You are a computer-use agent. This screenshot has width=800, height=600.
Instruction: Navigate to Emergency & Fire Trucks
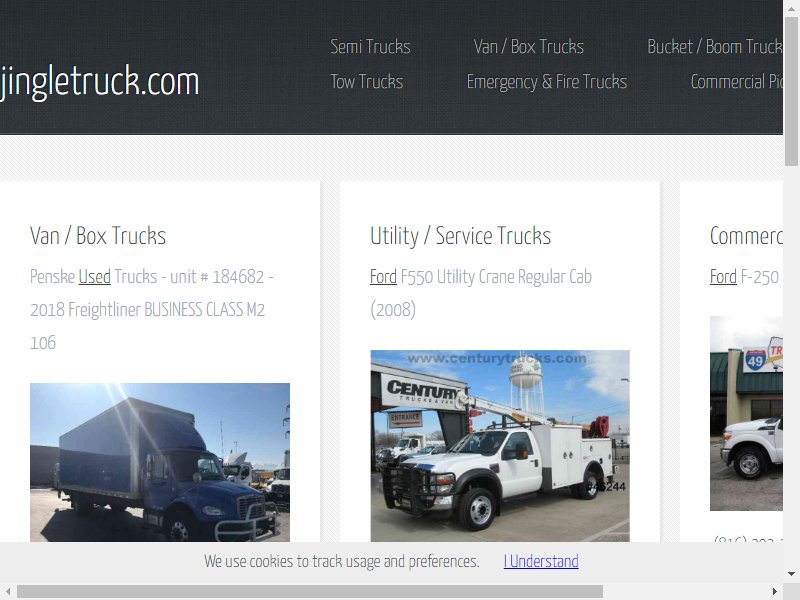[x=546, y=82]
